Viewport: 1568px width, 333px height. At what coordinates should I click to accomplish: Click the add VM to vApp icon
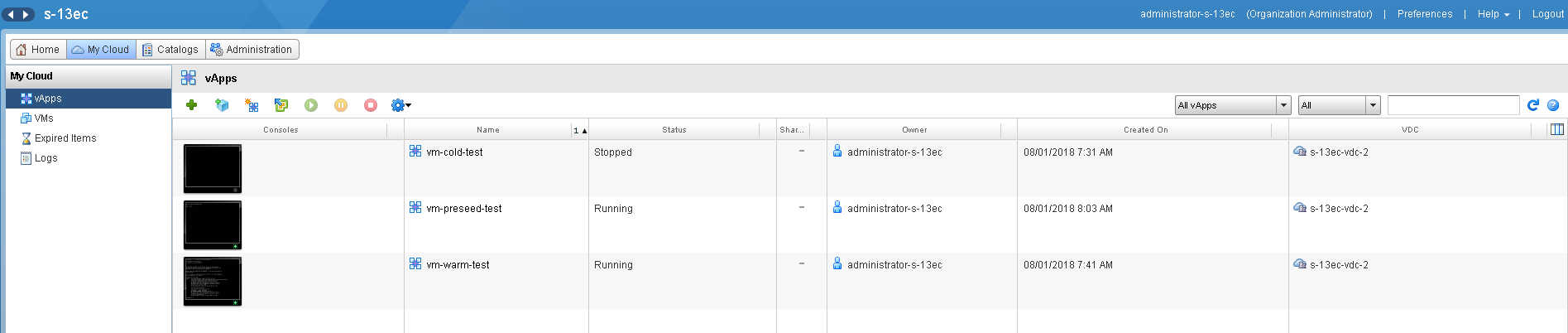tap(281, 105)
